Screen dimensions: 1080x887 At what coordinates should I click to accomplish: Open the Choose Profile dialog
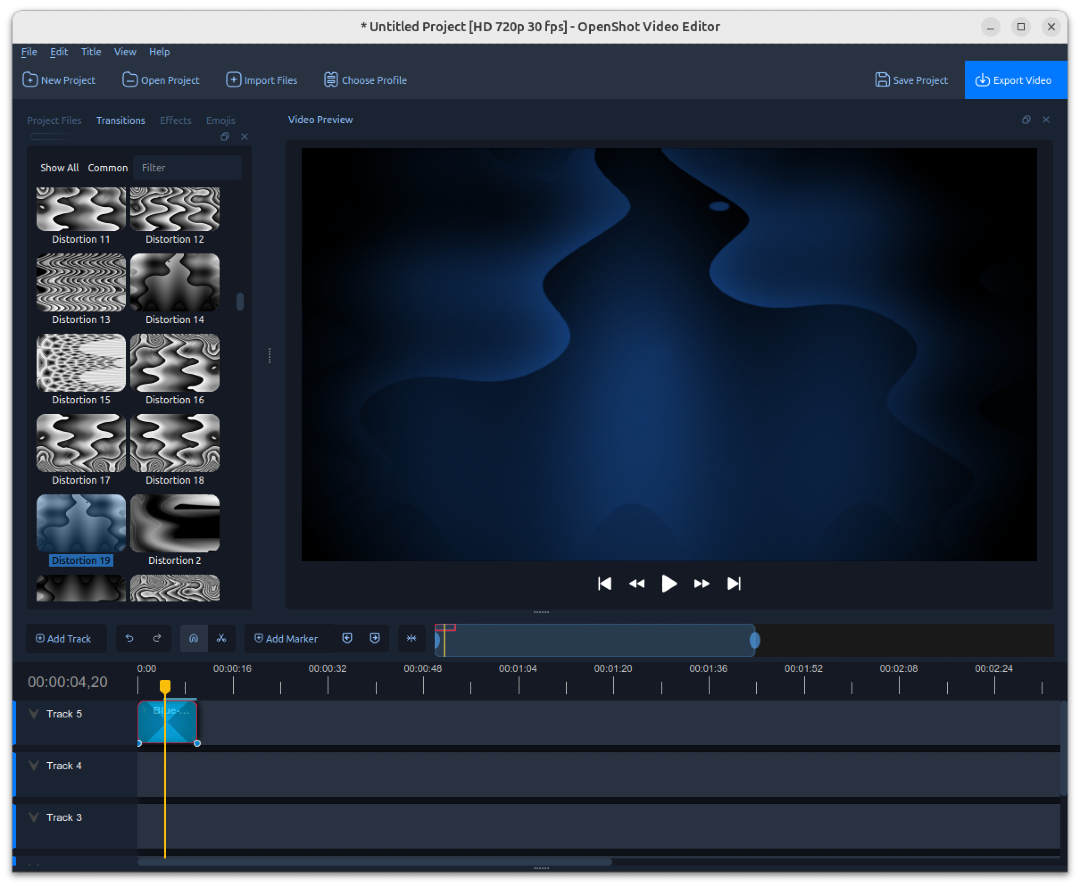(x=365, y=80)
